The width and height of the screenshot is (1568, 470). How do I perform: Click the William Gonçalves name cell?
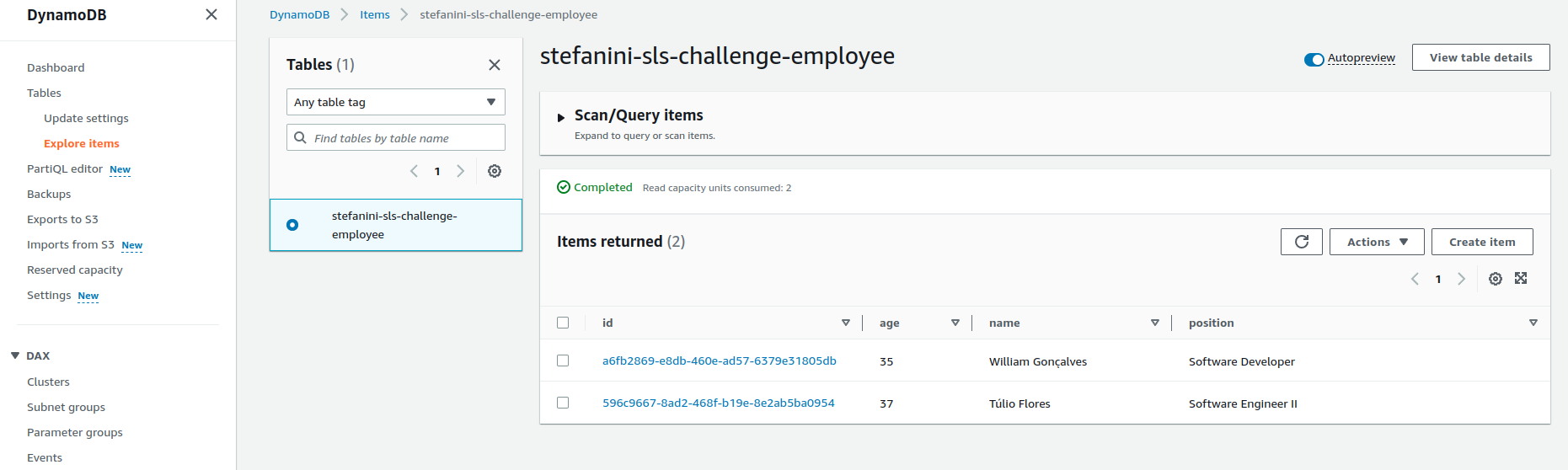1038,361
